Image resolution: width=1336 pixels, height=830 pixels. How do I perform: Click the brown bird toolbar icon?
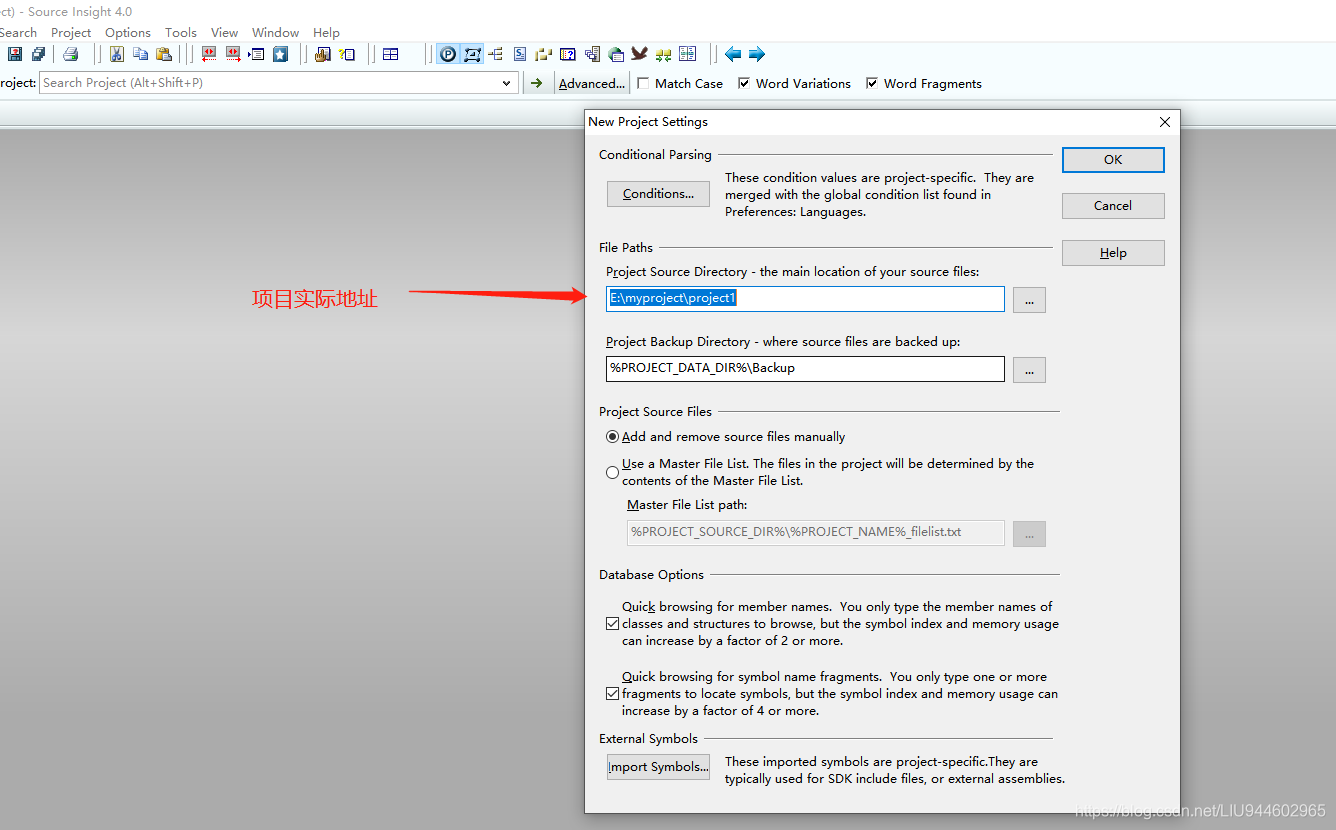(x=639, y=54)
